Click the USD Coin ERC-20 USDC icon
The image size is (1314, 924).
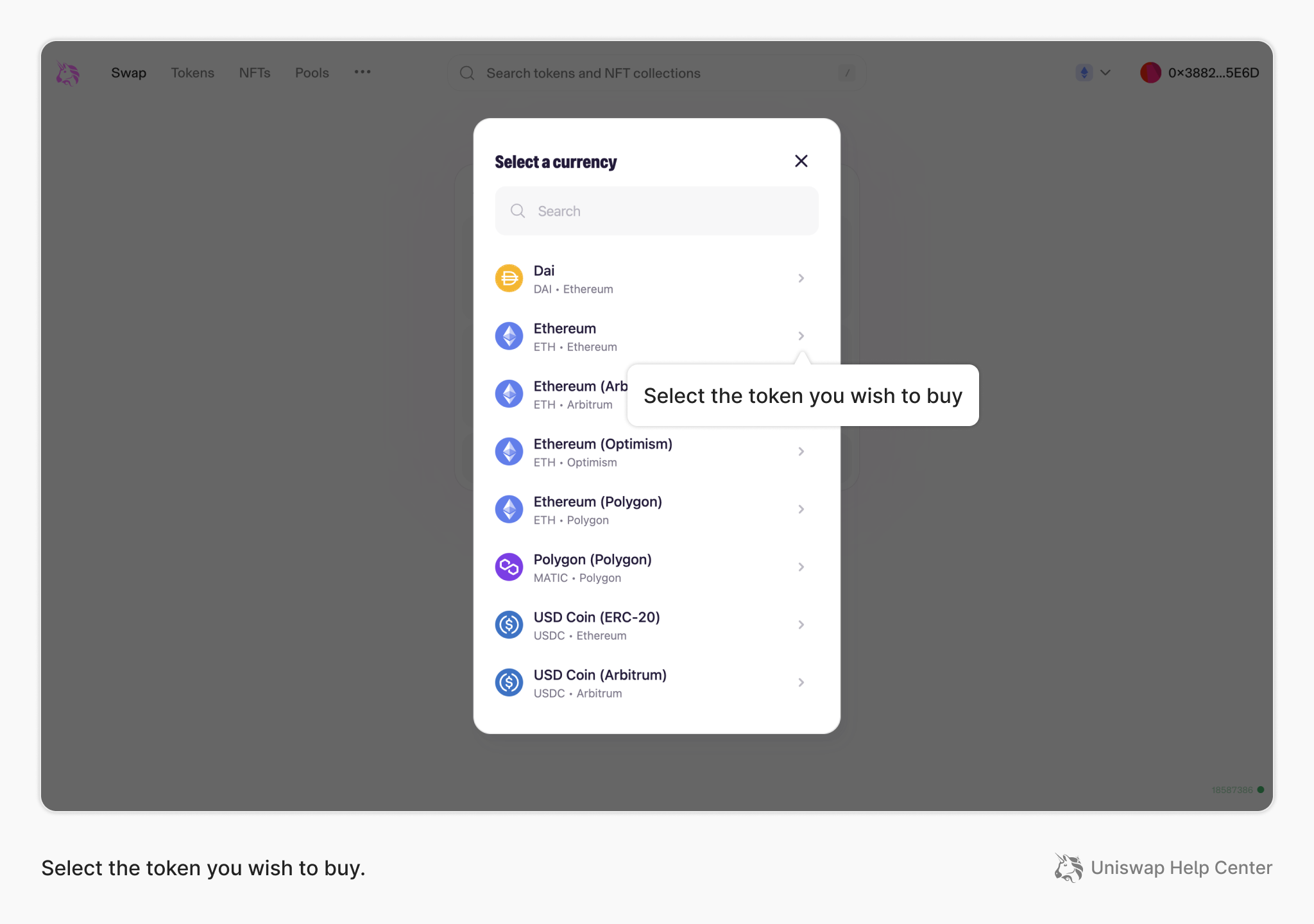click(x=510, y=624)
